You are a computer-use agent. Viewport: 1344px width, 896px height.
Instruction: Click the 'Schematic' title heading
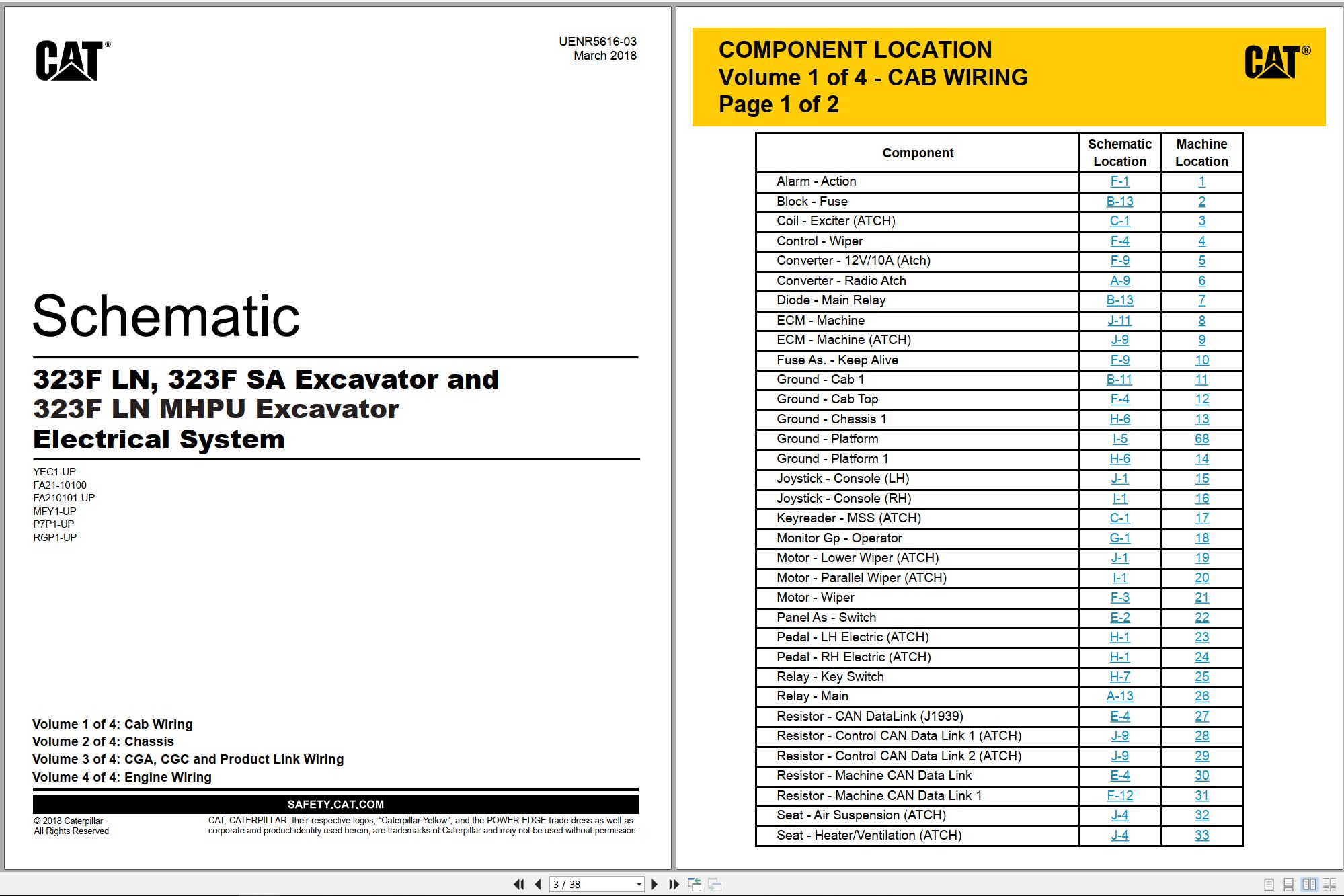pyautogui.click(x=166, y=316)
